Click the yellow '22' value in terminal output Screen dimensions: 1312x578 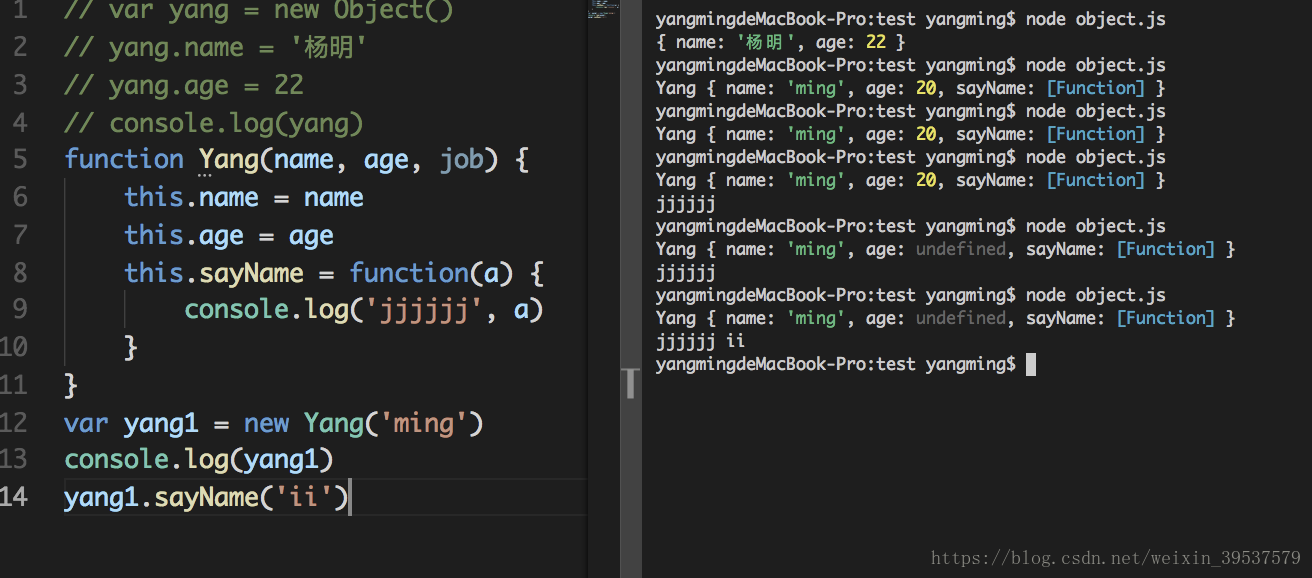tap(875, 42)
